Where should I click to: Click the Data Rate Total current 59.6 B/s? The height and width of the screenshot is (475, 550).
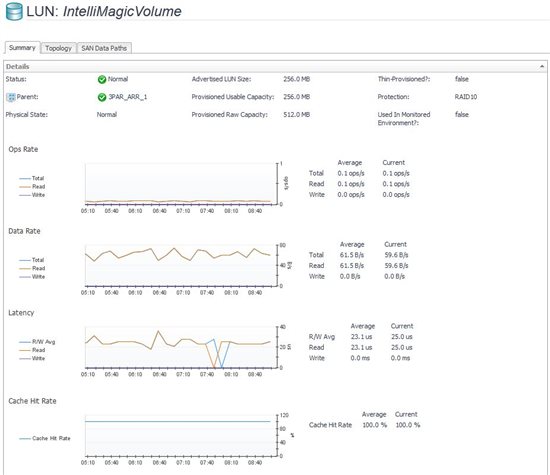coord(396,255)
